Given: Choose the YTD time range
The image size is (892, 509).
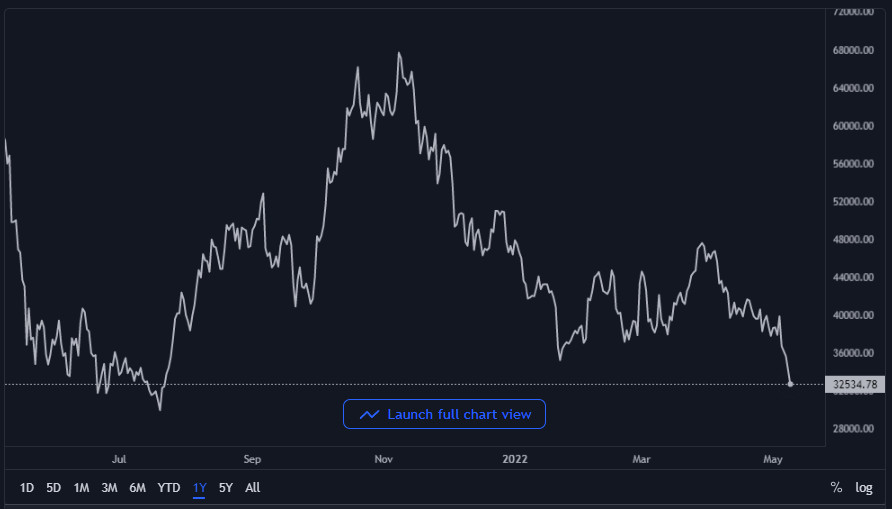Looking at the screenshot, I should point(169,488).
